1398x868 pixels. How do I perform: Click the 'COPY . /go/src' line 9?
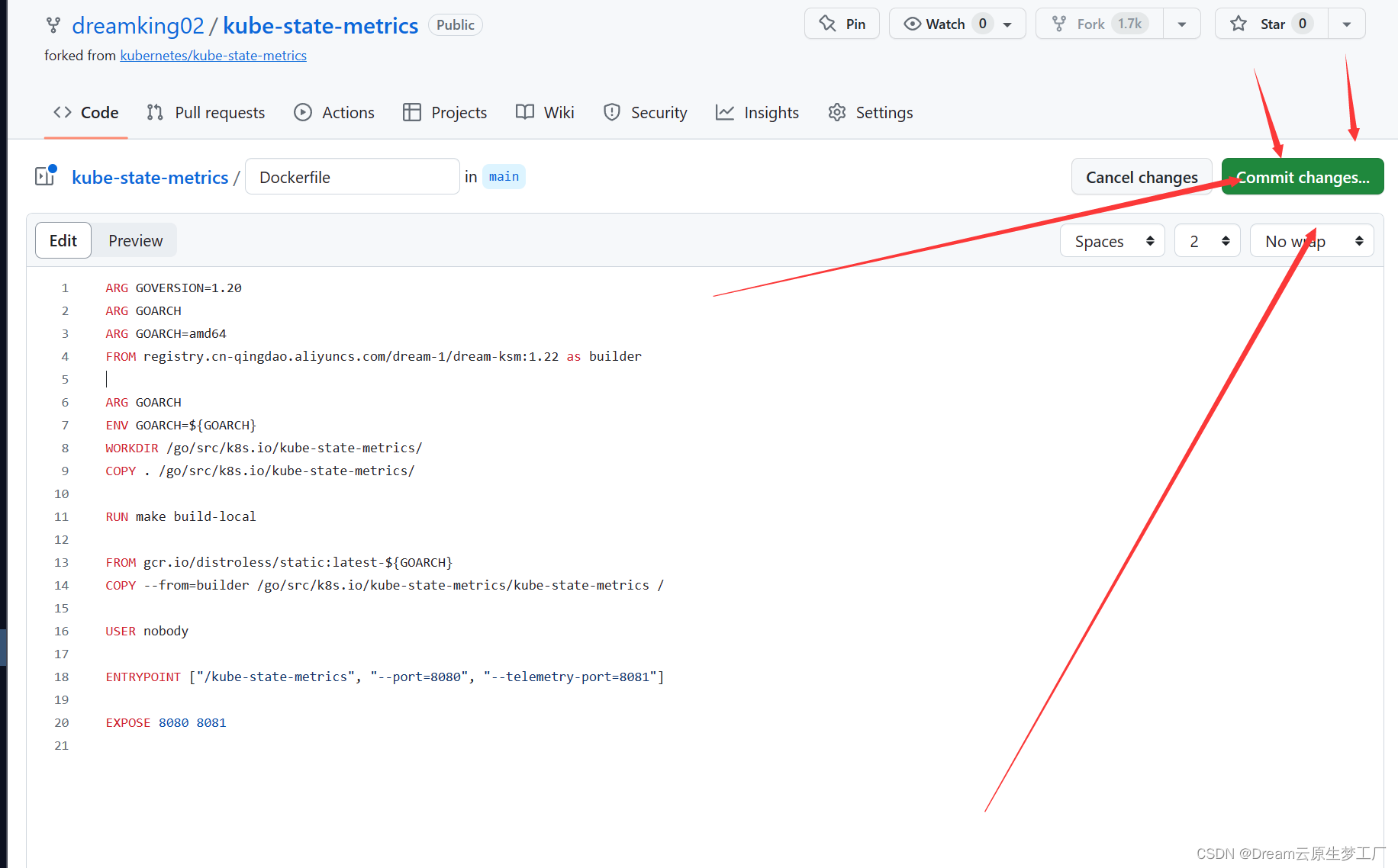[260, 471]
